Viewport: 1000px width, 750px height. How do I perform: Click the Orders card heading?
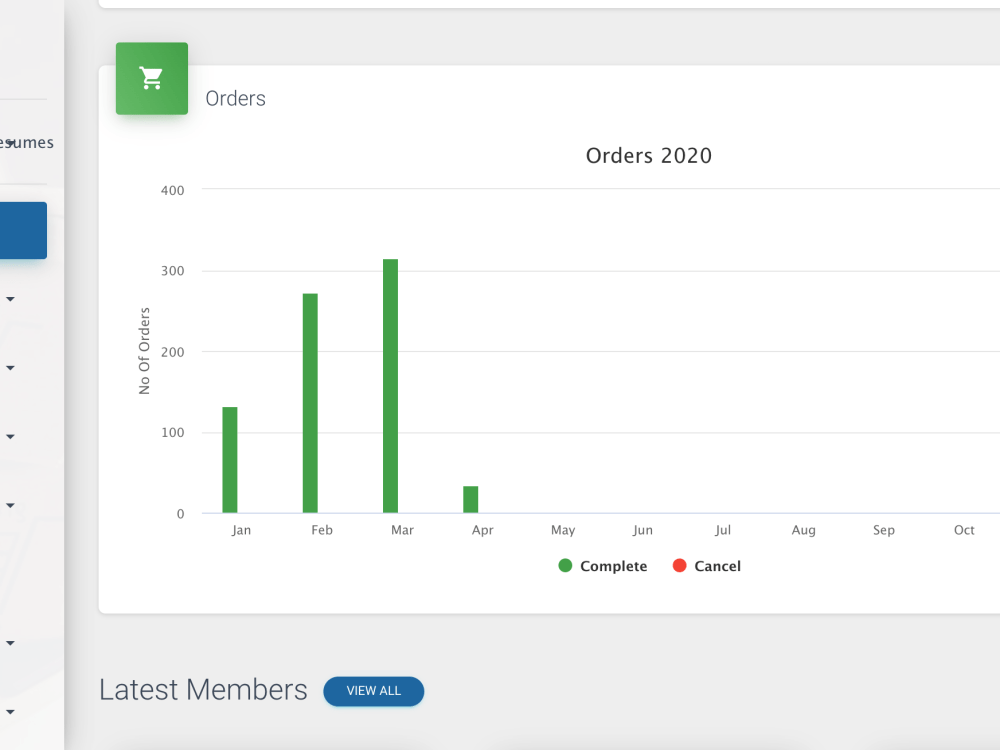(235, 99)
